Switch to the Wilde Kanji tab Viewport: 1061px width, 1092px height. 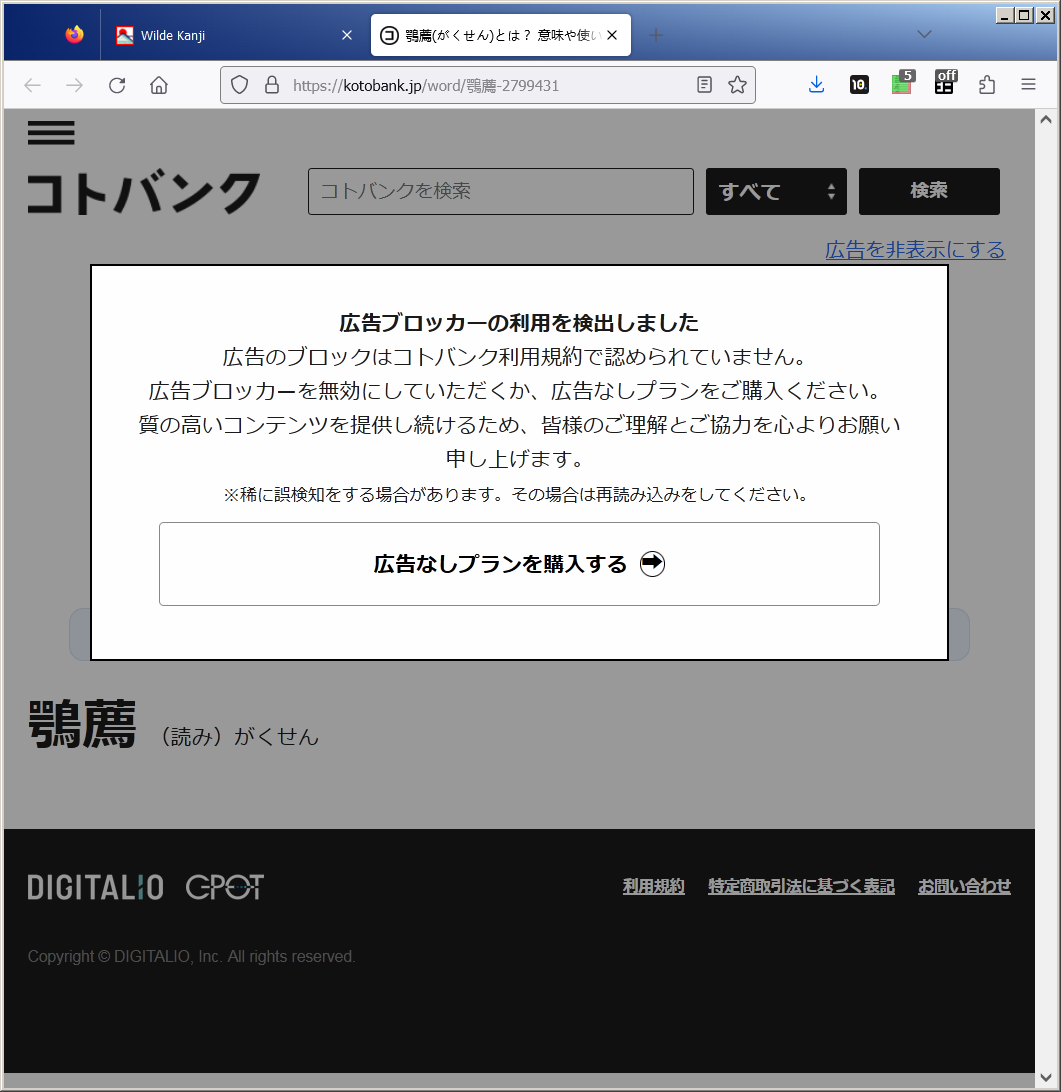tap(225, 35)
